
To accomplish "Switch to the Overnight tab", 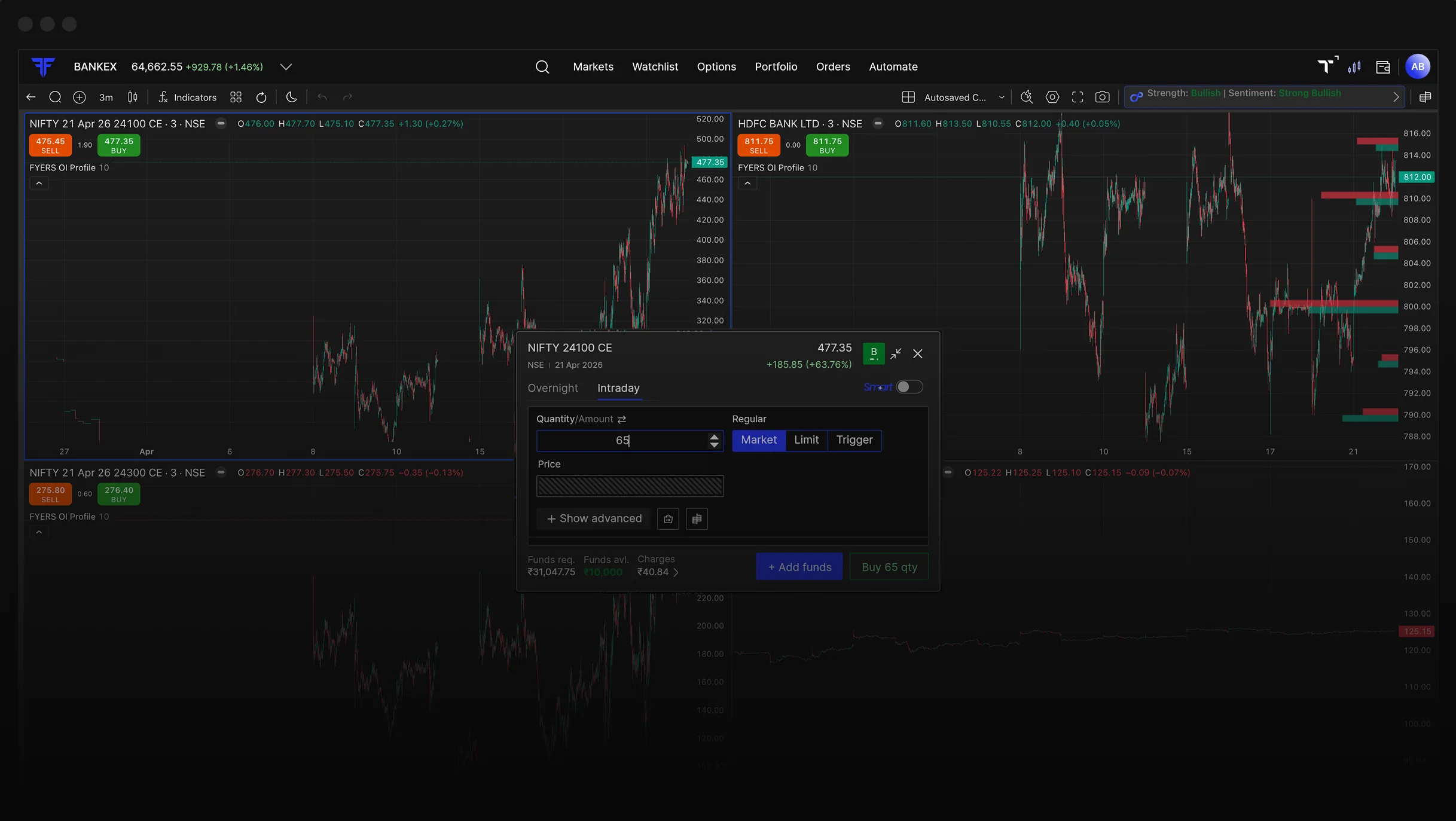I will [553, 388].
